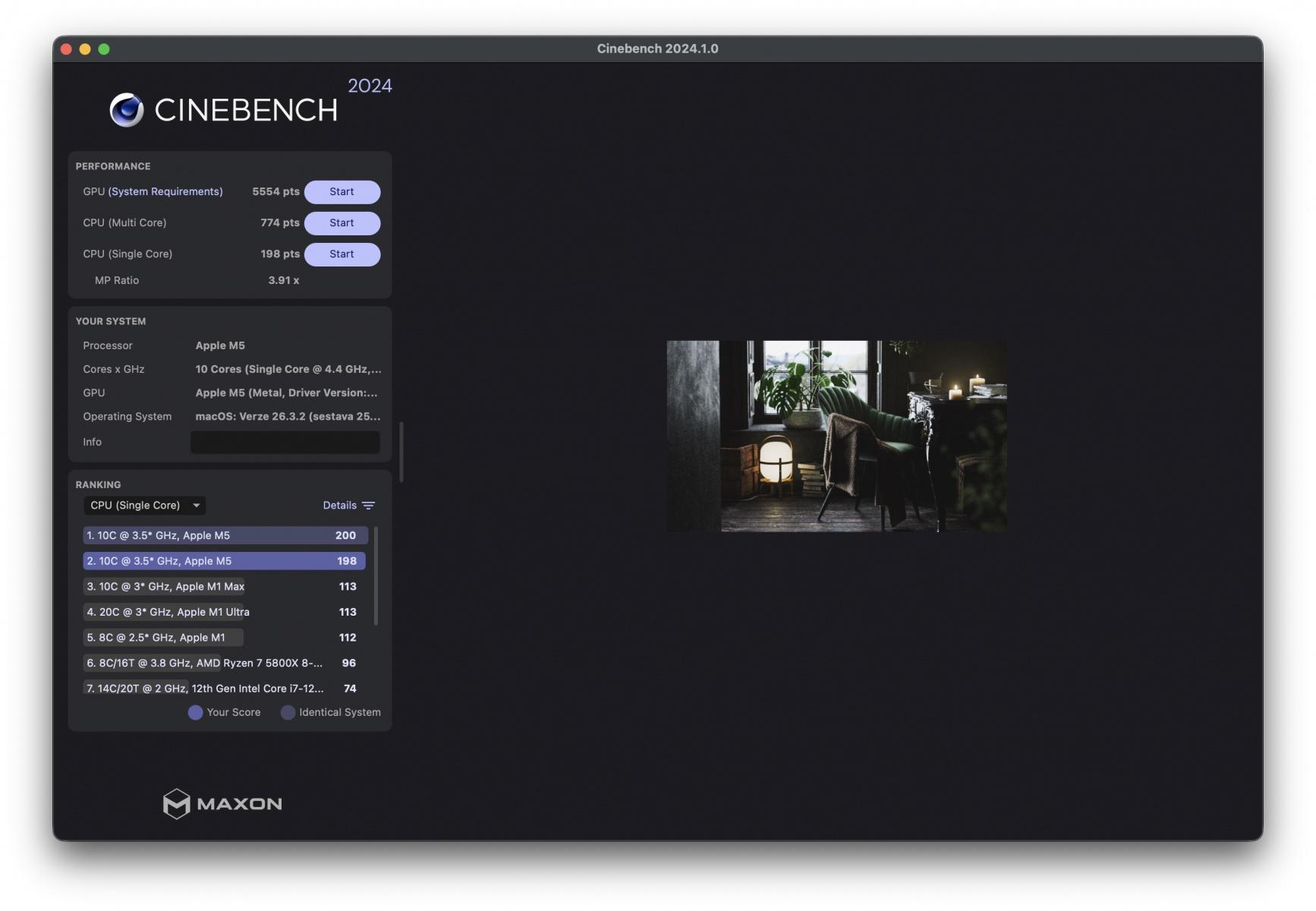The image size is (1316, 911).
Task: Start the GPU benchmark test
Action: click(342, 192)
